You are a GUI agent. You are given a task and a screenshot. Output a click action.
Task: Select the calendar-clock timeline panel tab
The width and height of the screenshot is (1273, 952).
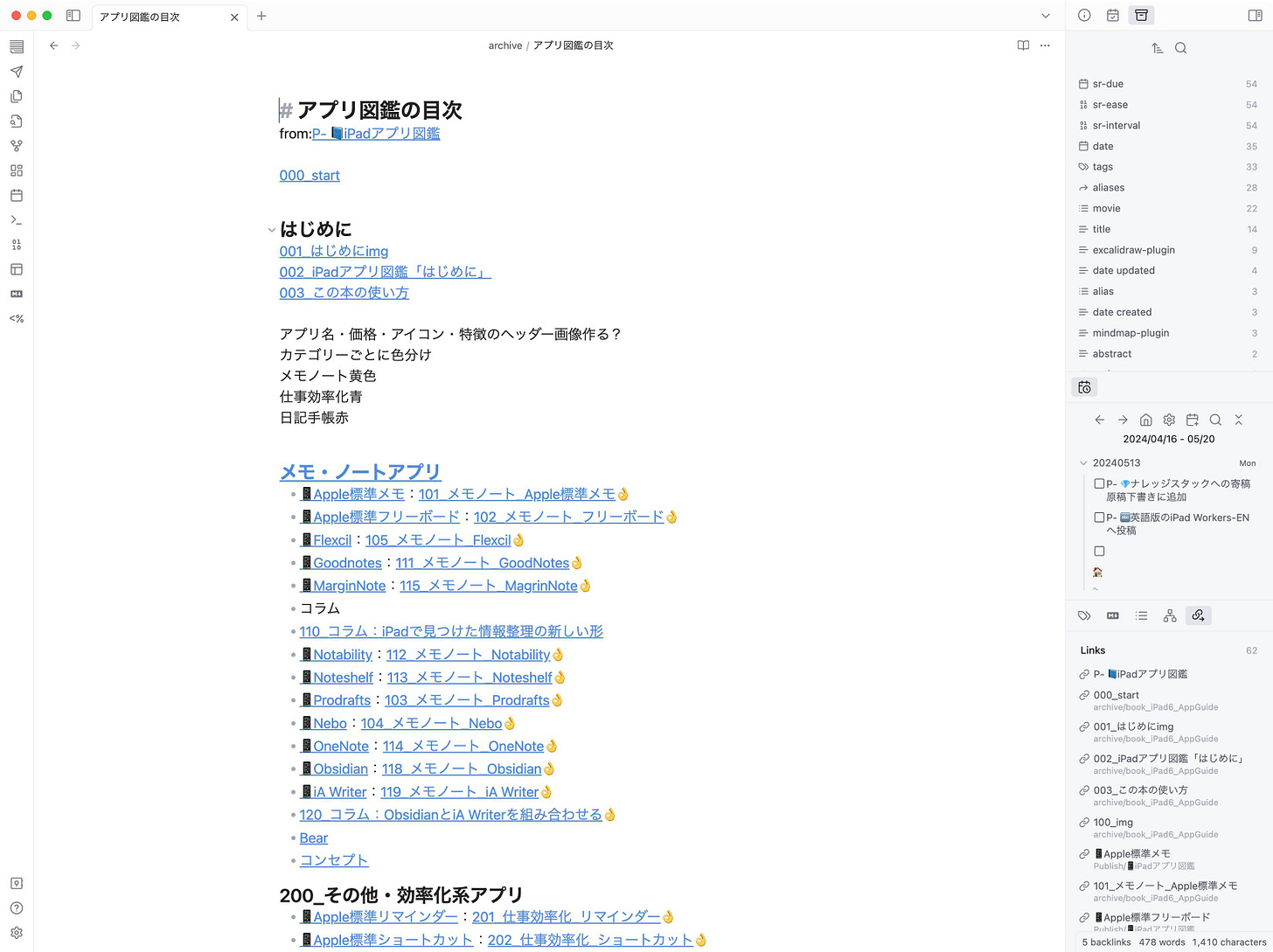click(1084, 387)
